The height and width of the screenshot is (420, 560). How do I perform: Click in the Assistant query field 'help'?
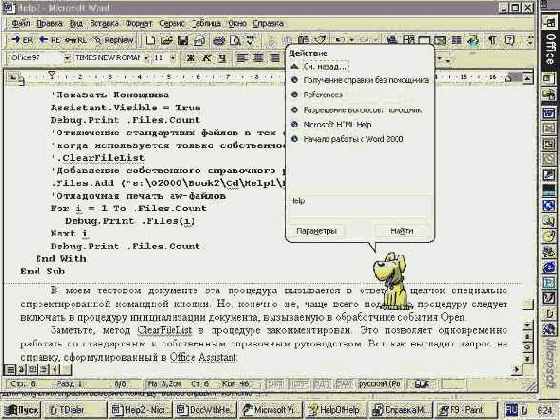360,205
